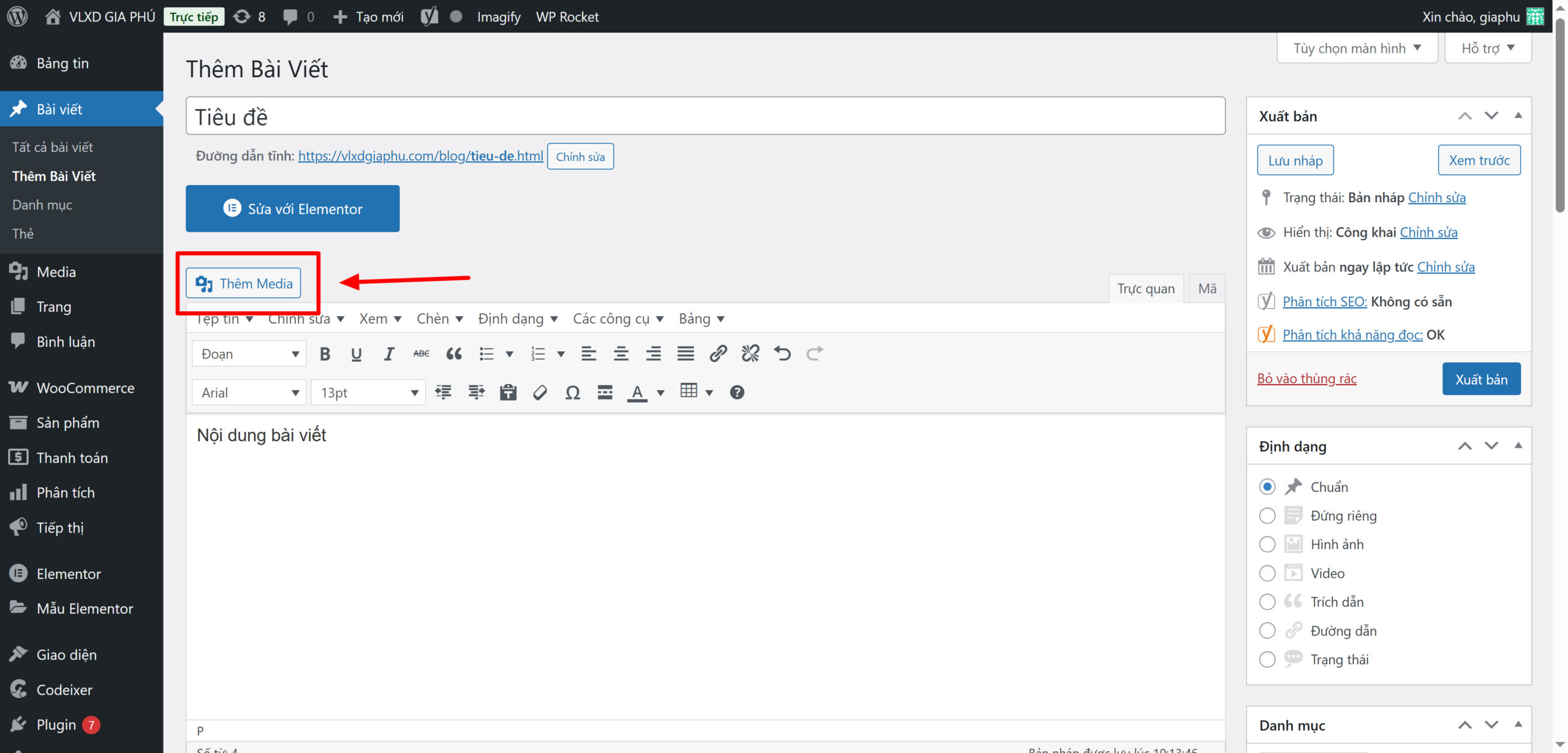This screenshot has width=1568, height=753.
Task: Click the Tiêu đề title field
Action: (x=704, y=116)
